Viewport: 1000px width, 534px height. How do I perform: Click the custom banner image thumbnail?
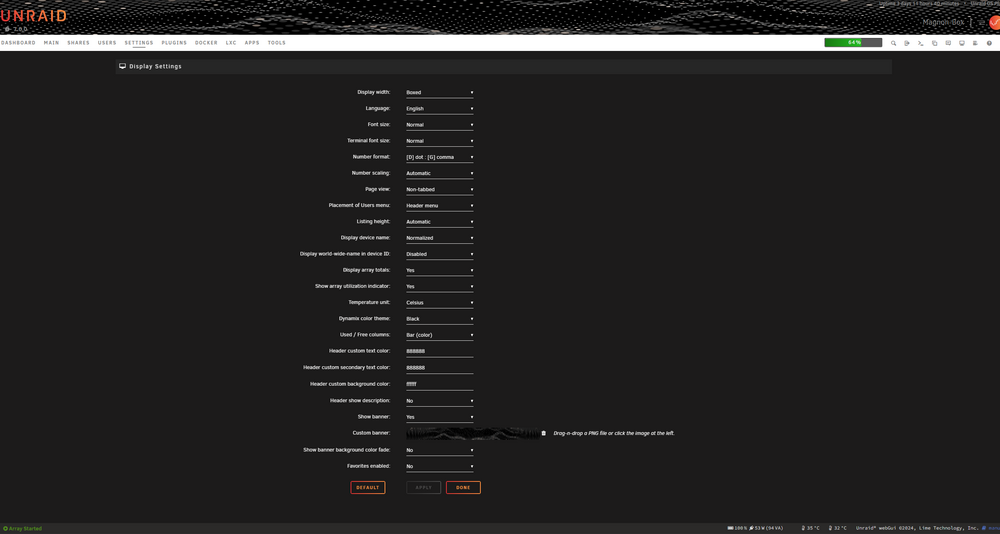(x=472, y=433)
